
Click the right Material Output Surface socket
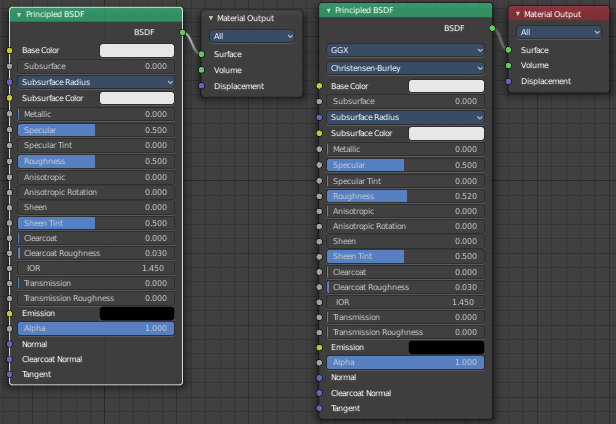click(509, 50)
